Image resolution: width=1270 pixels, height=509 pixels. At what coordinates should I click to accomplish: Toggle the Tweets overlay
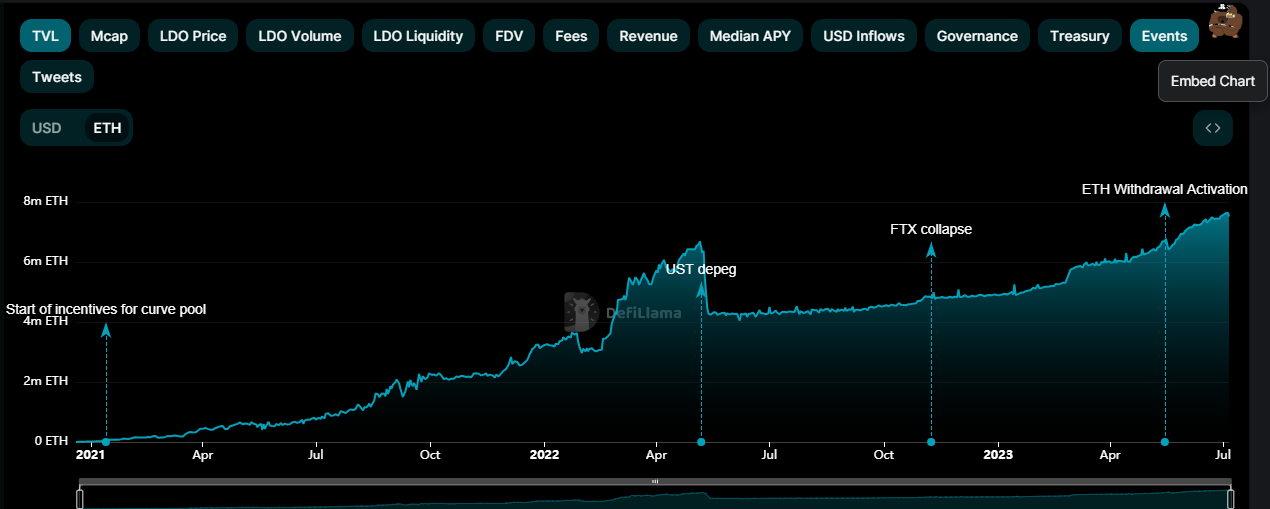coord(57,77)
